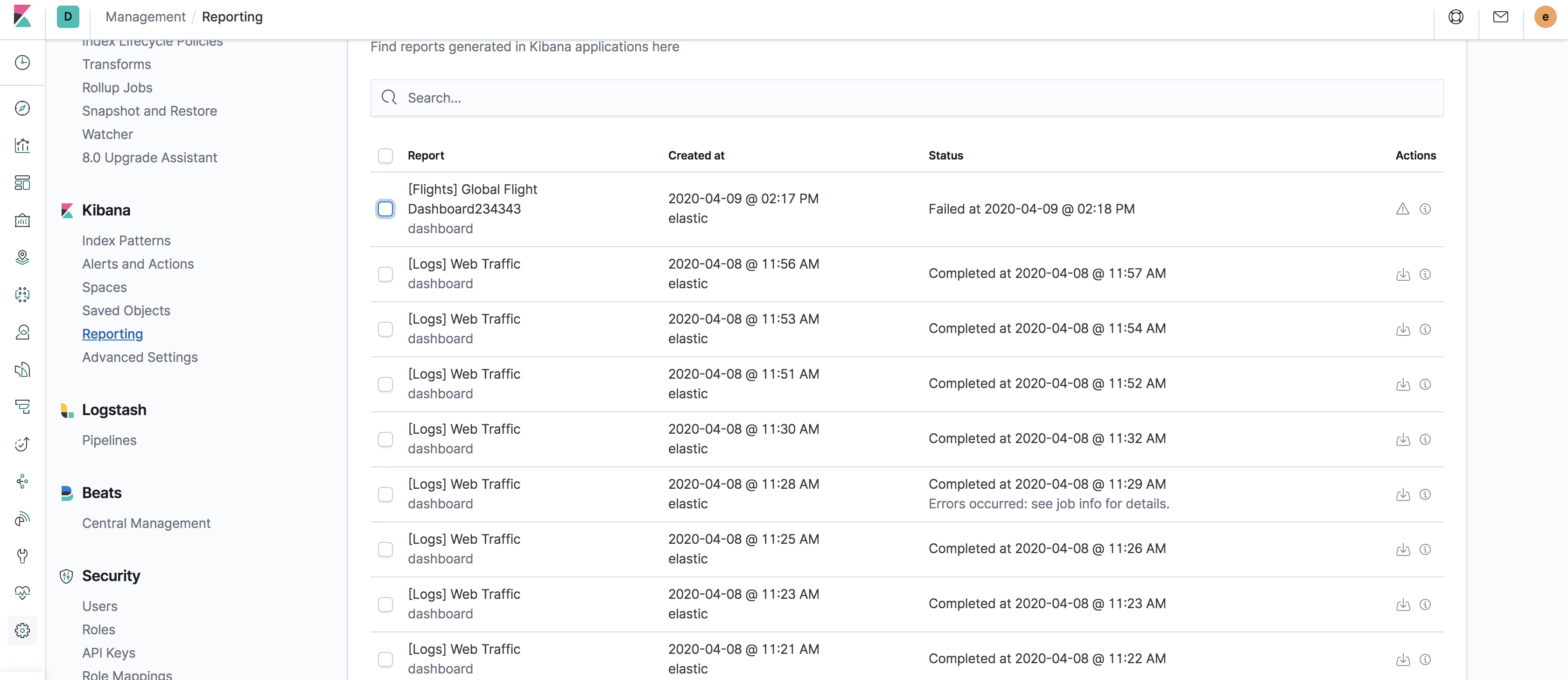Click the Management breadcrumb
The height and width of the screenshot is (680, 1568).
(x=146, y=17)
